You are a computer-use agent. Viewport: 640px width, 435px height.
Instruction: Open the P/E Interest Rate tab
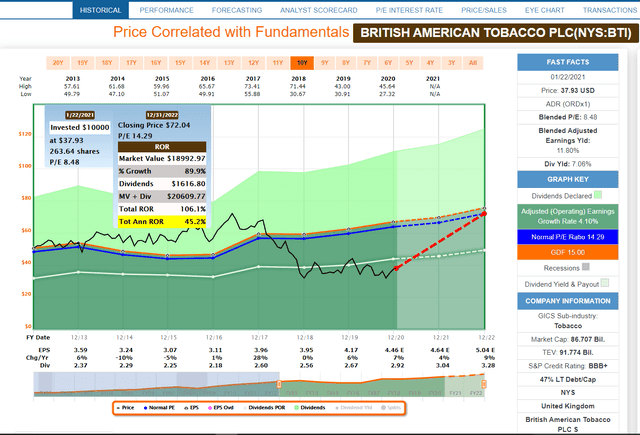point(409,10)
